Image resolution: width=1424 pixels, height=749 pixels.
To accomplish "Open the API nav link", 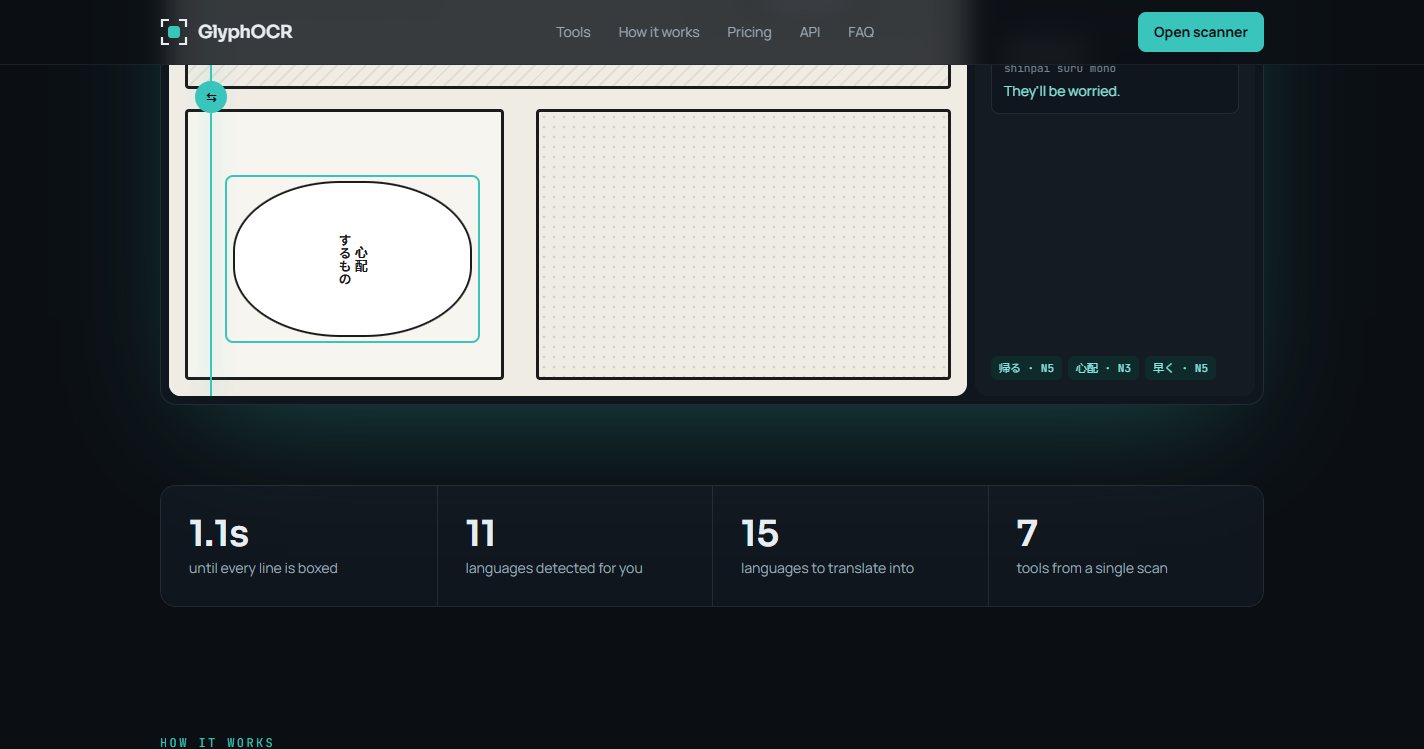I will tap(810, 32).
